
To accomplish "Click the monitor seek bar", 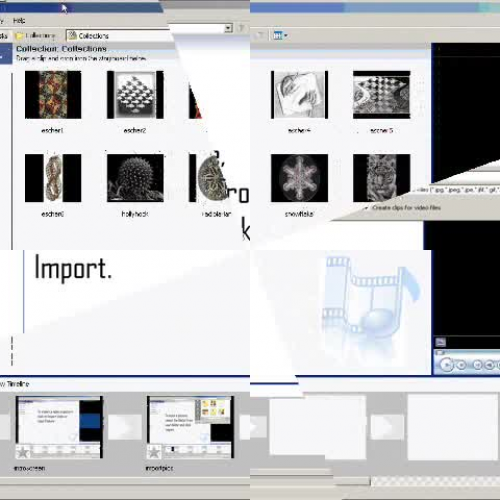I will tap(467, 352).
